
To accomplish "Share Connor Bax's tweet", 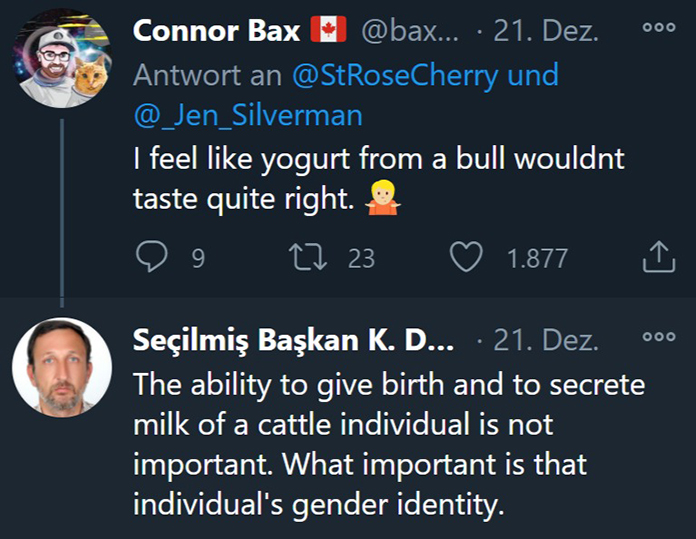I will coord(657,258).
